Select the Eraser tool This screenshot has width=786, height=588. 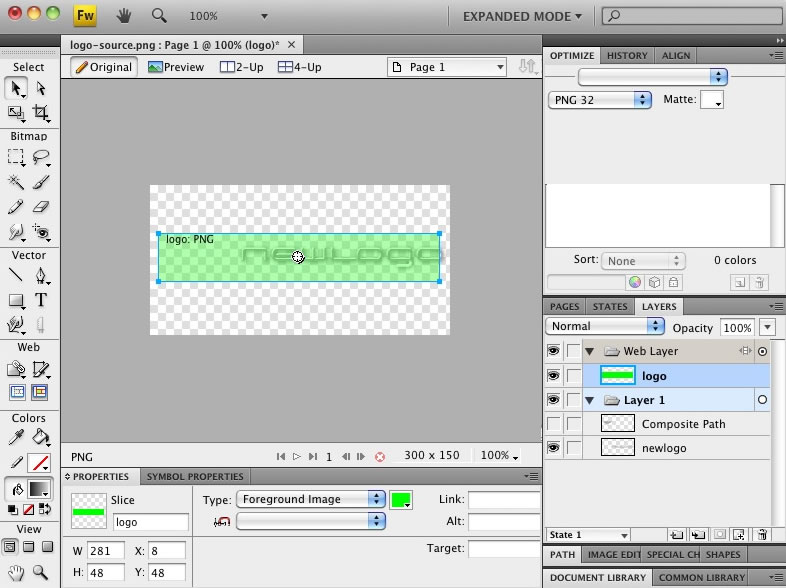coord(41,207)
